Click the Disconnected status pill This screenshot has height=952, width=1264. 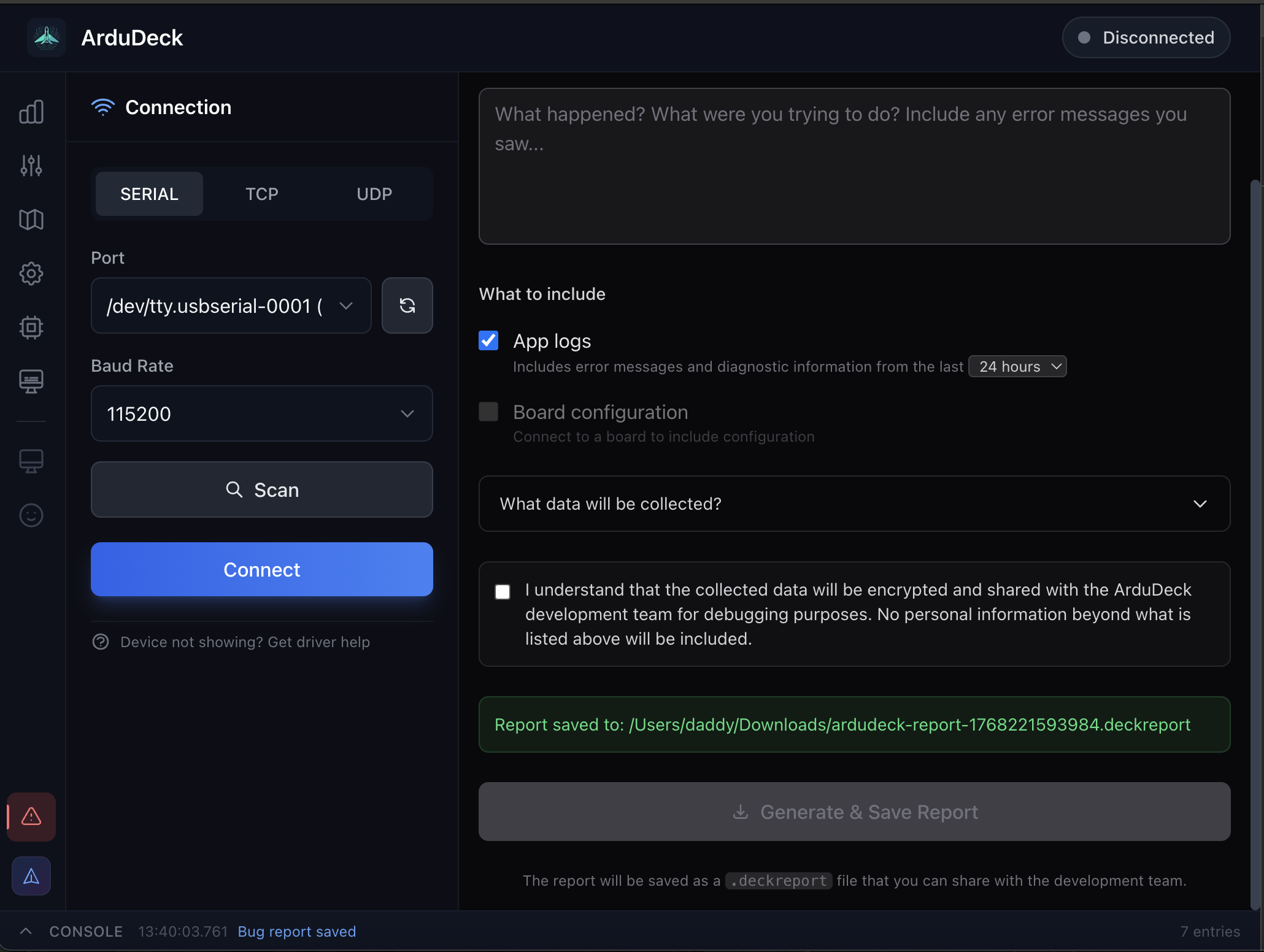pyautogui.click(x=1146, y=37)
